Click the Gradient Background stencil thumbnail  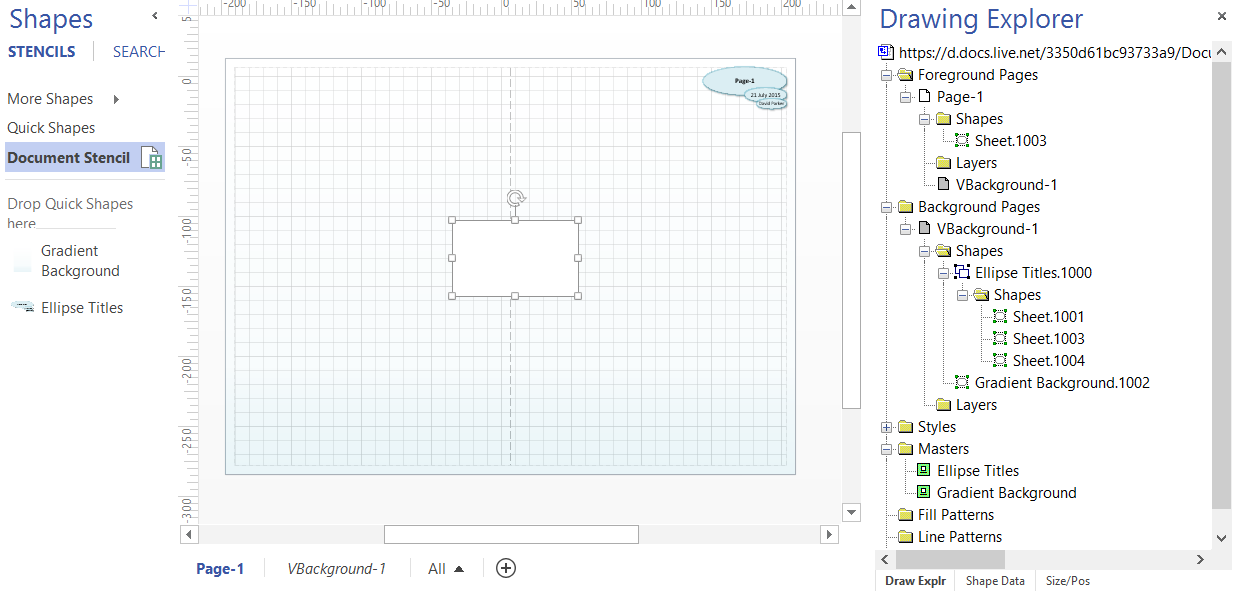point(22,262)
